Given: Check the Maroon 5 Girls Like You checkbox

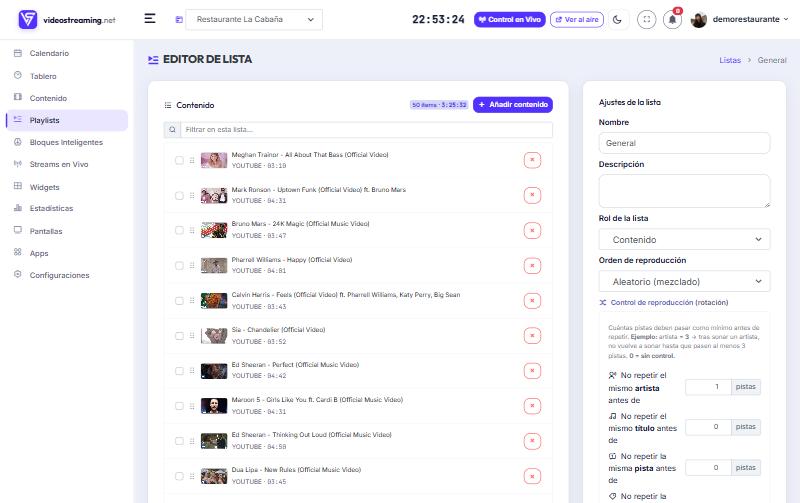Looking at the screenshot, I should pos(179,406).
